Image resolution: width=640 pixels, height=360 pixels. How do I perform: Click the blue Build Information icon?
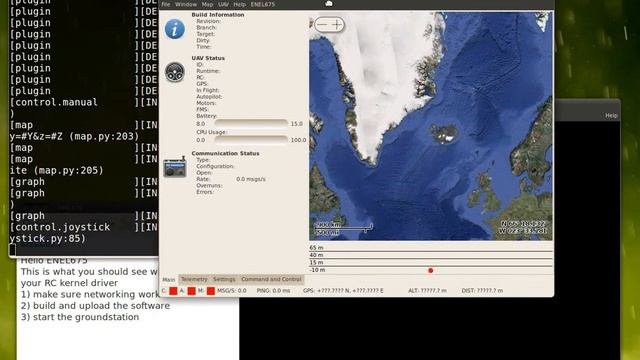[x=175, y=29]
